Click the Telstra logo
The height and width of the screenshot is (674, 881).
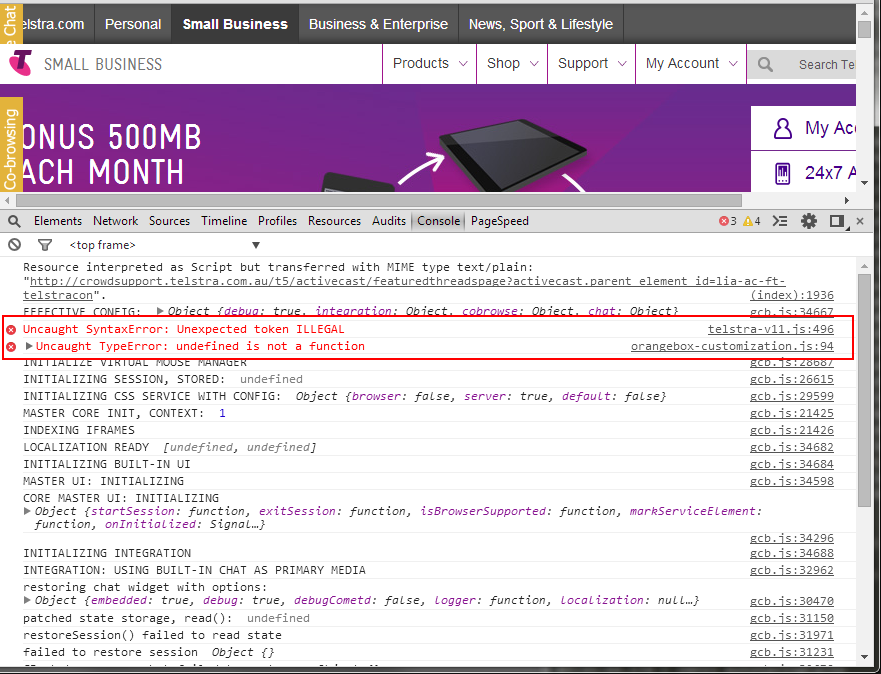click(x=21, y=64)
